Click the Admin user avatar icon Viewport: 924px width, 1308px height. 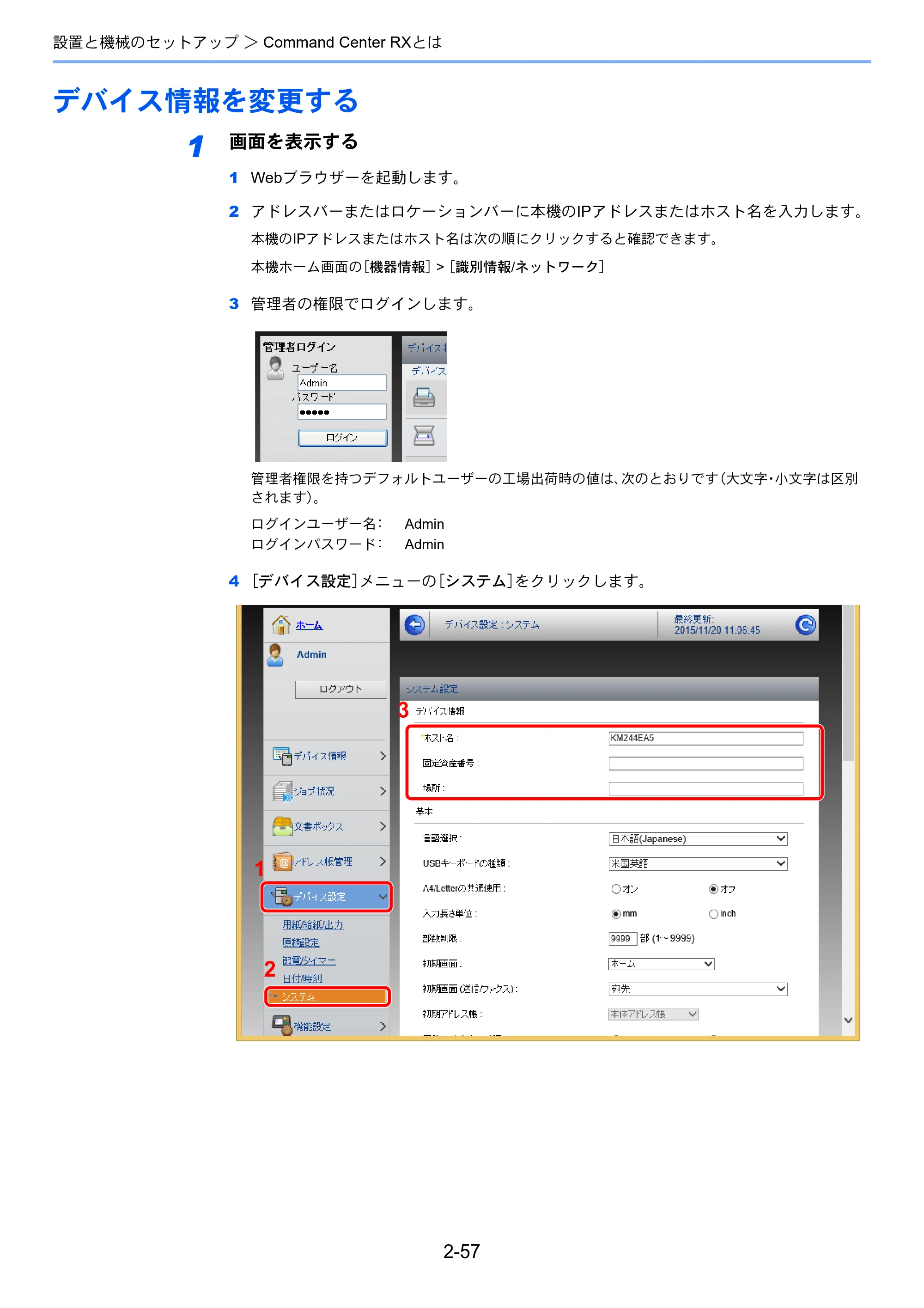275,656
